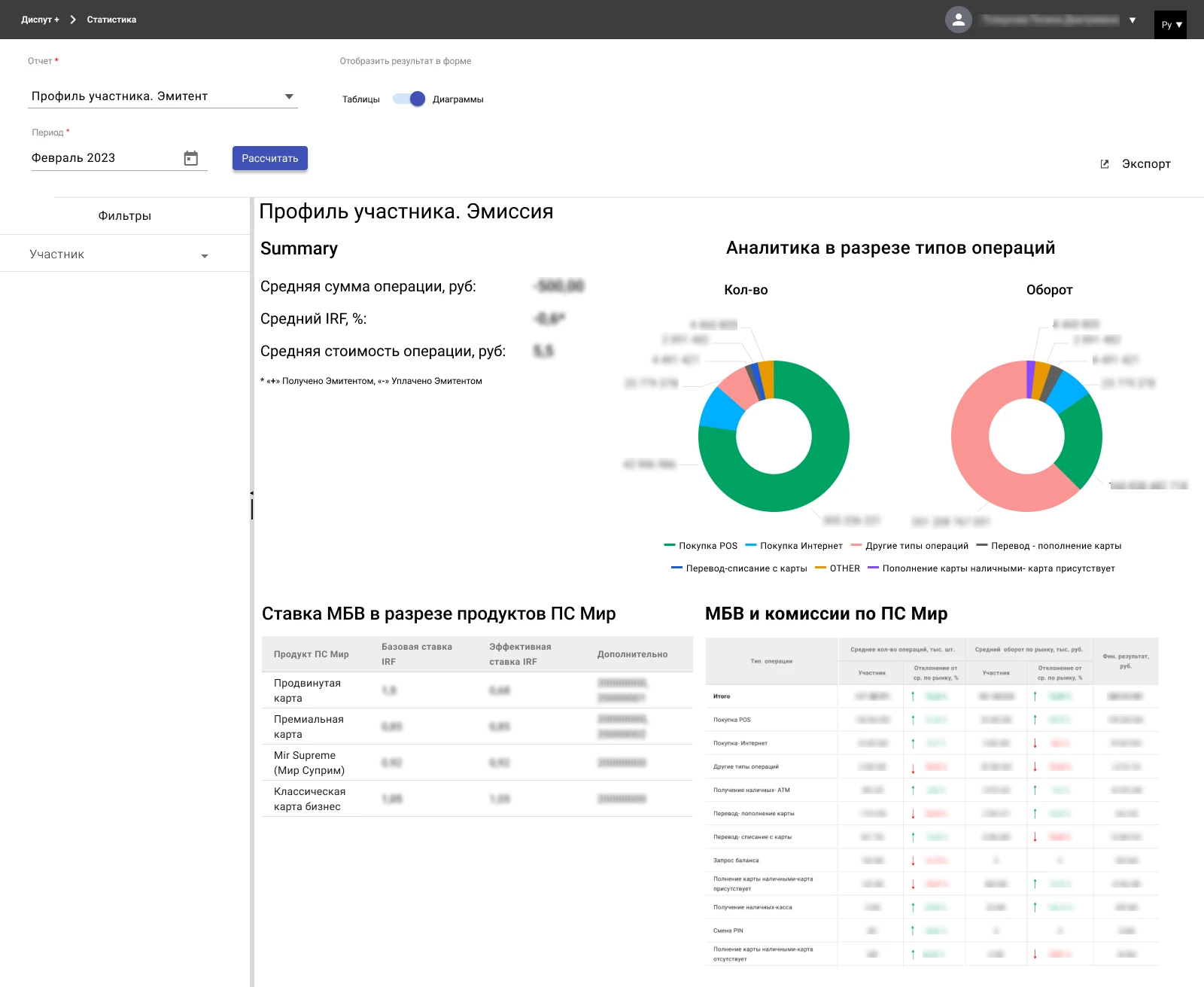Click the Экспорт link

(x=1145, y=164)
